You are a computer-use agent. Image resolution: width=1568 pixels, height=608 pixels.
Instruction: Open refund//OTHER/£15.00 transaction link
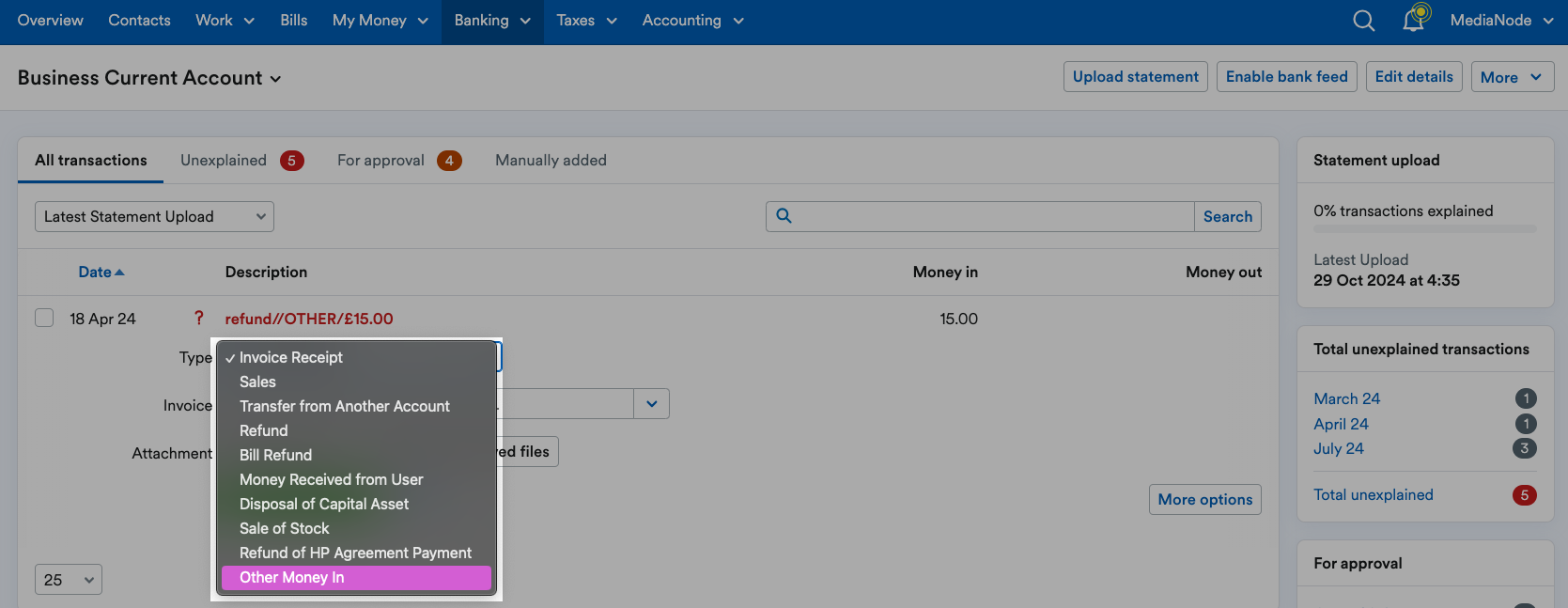click(x=309, y=319)
